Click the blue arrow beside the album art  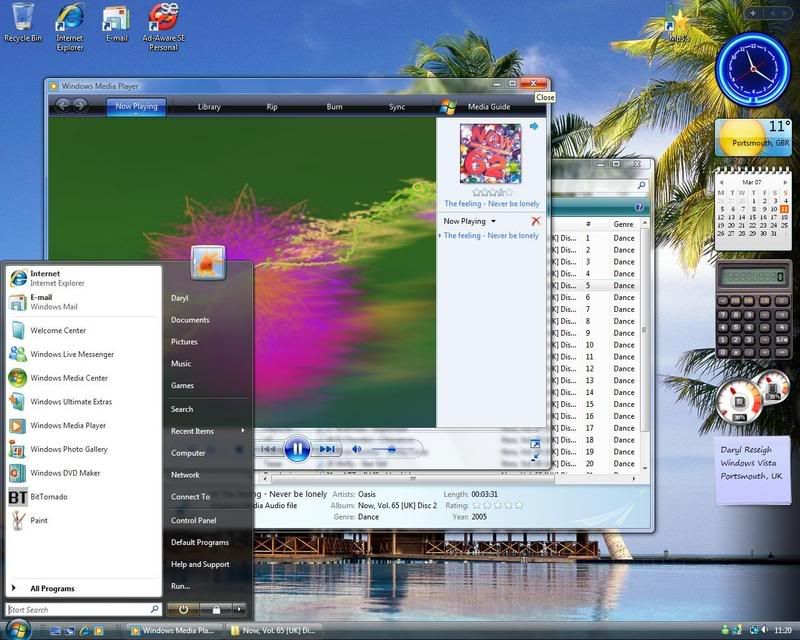tap(534, 126)
